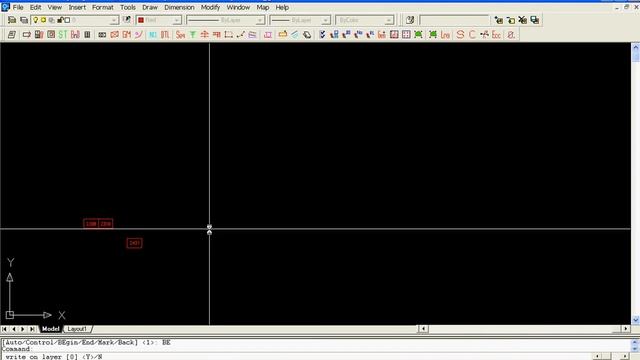Click the Lns toolbar icon
The width and height of the screenshot is (640, 360).
(445, 35)
